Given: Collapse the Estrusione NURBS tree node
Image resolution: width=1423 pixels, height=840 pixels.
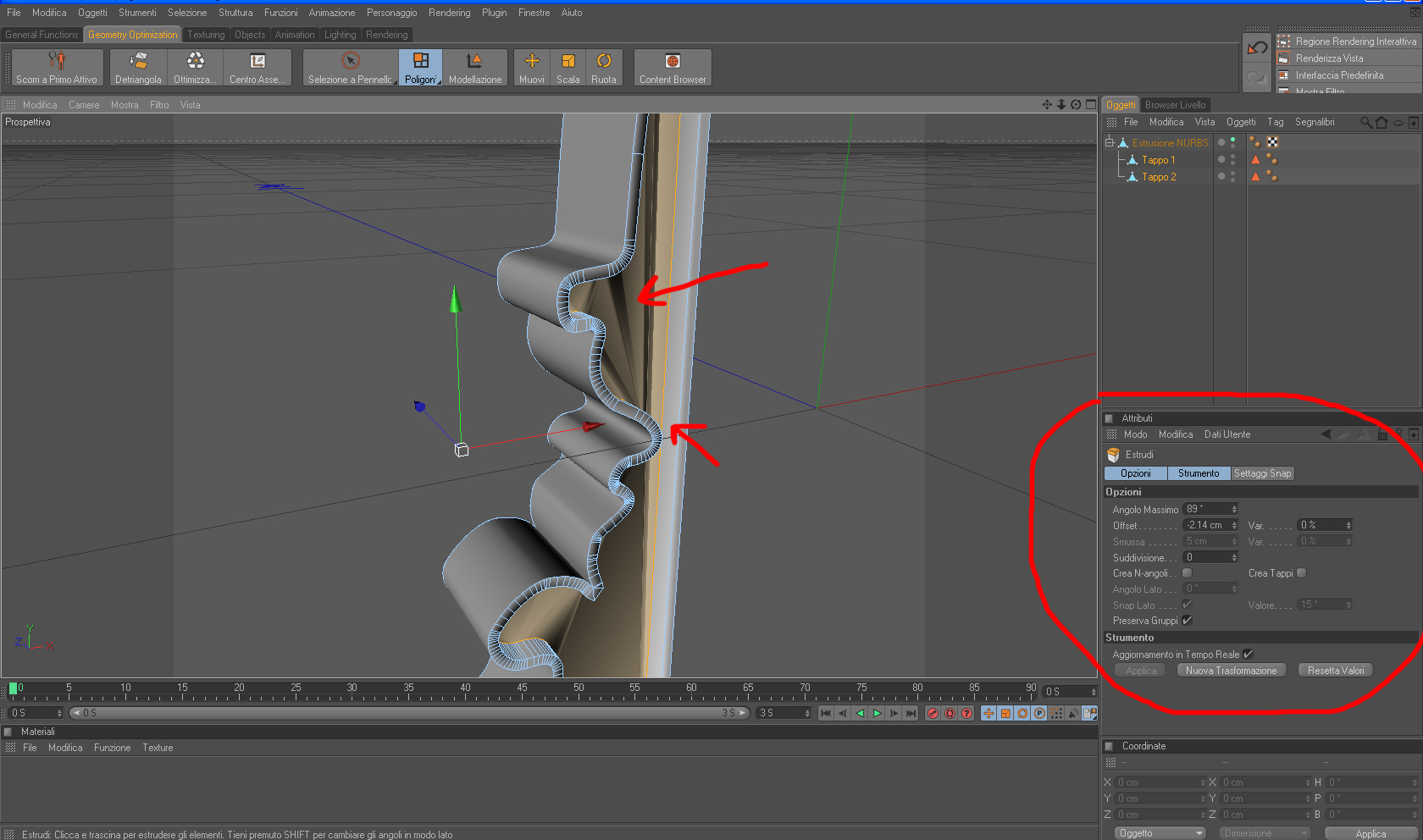Looking at the screenshot, I should pyautogui.click(x=1109, y=142).
